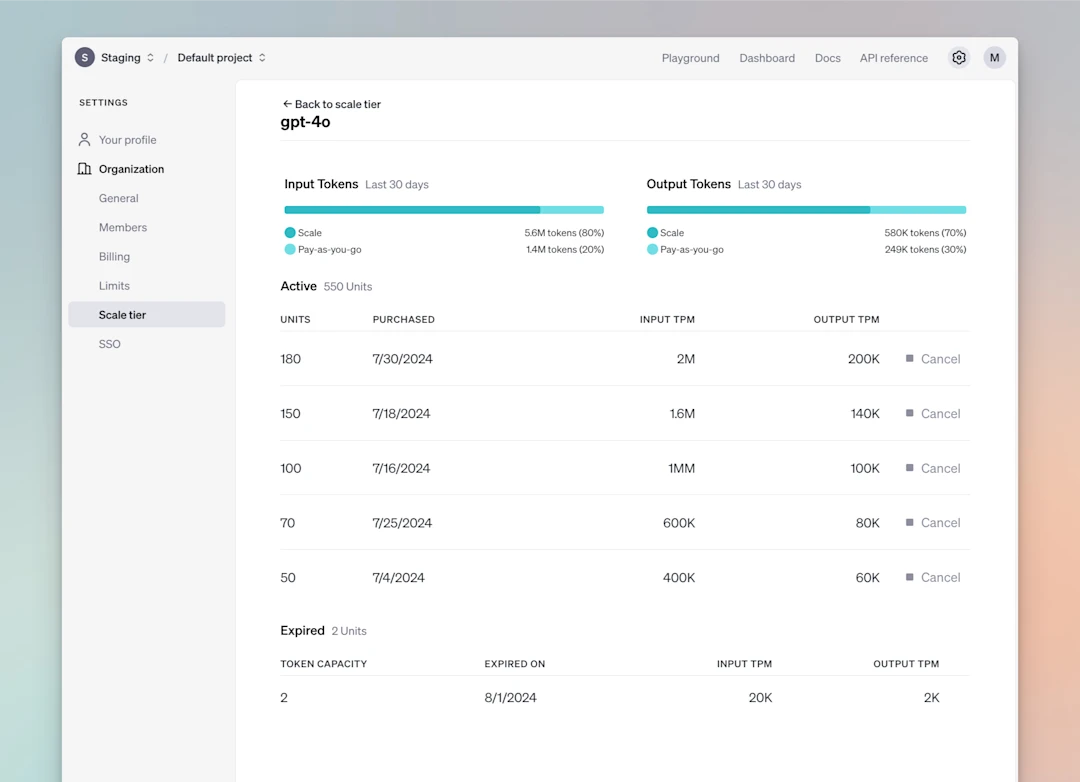Expand the Organization section in the sidebar
Viewport: 1080px width, 782px height.
tap(130, 168)
